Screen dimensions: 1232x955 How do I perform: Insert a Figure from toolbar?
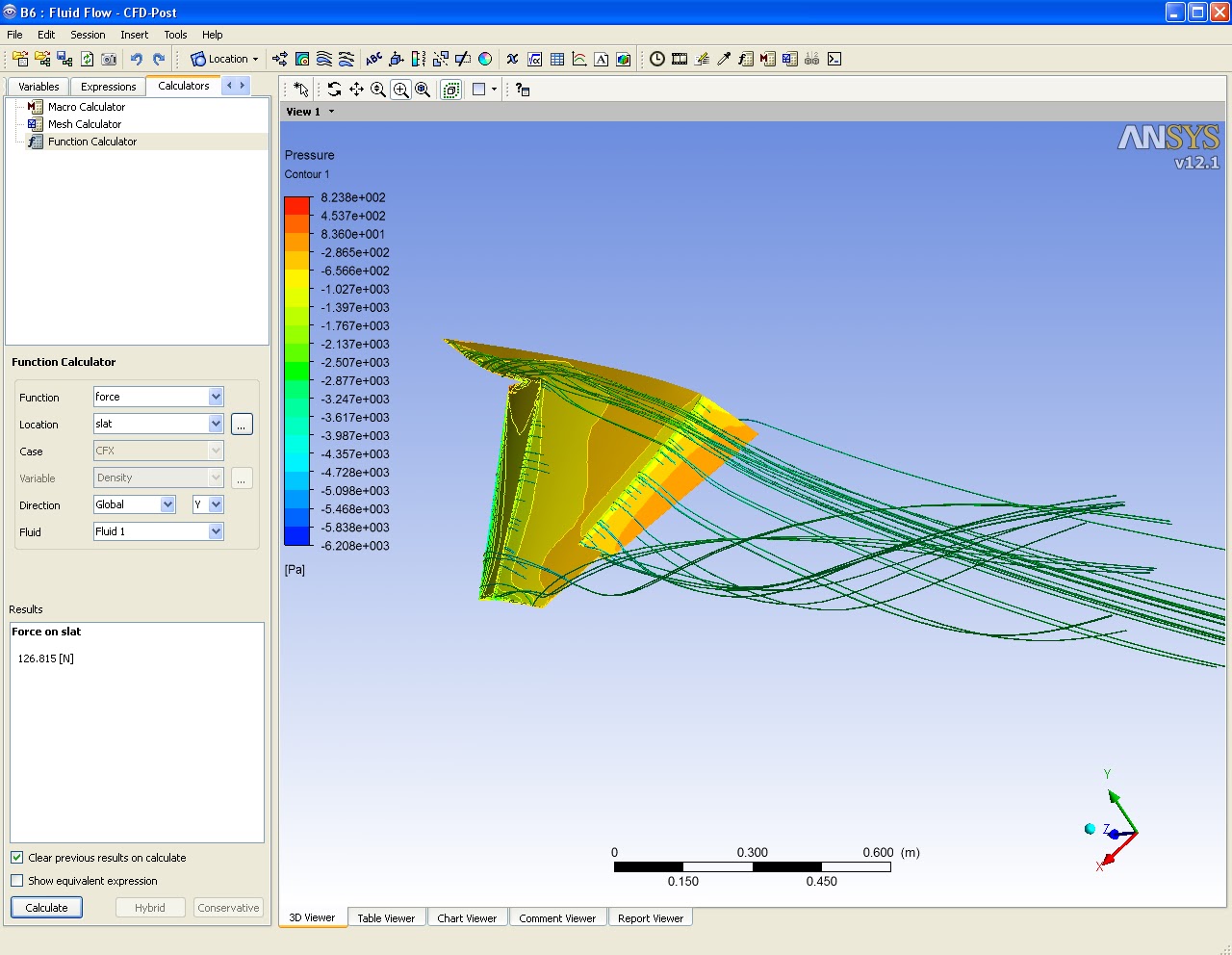[624, 59]
